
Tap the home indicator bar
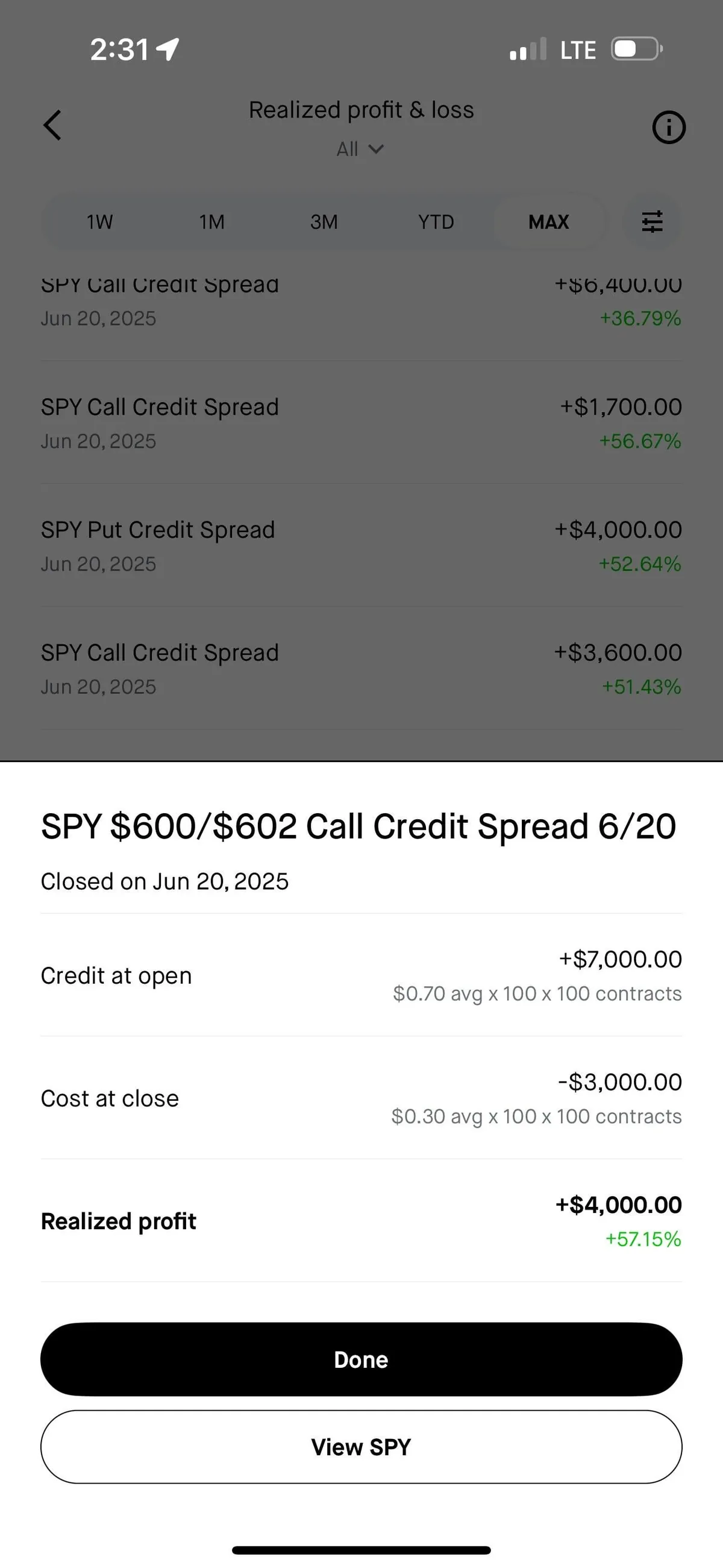pyautogui.click(x=361, y=1550)
